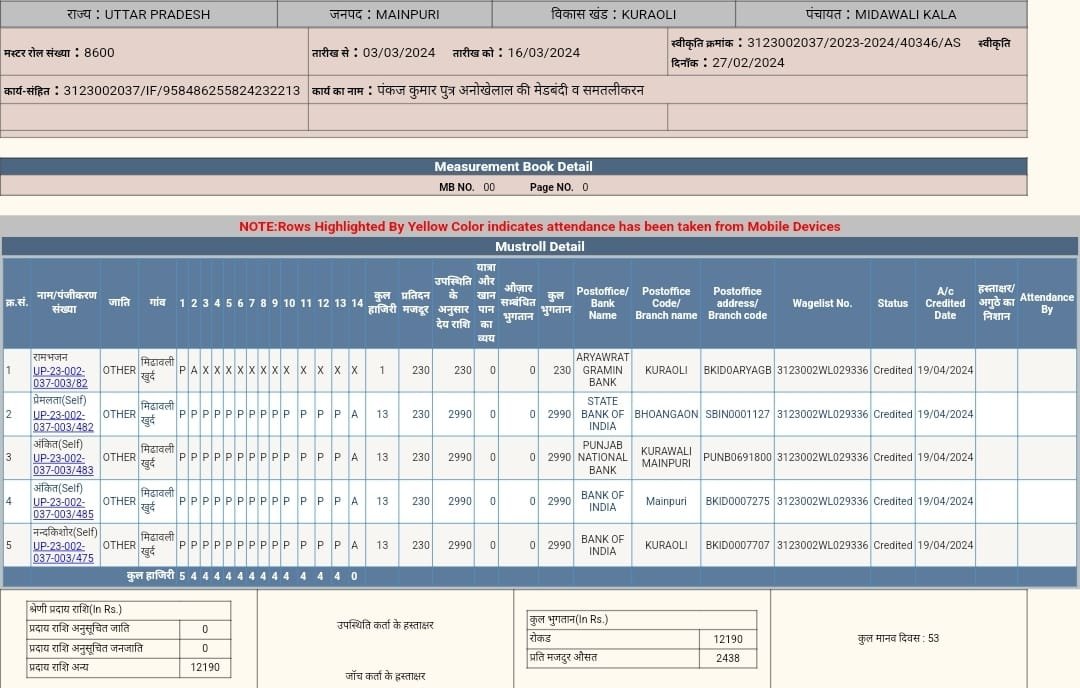Select the PUNB0691800 branch code cell
1080x688 pixels.
(x=738, y=457)
